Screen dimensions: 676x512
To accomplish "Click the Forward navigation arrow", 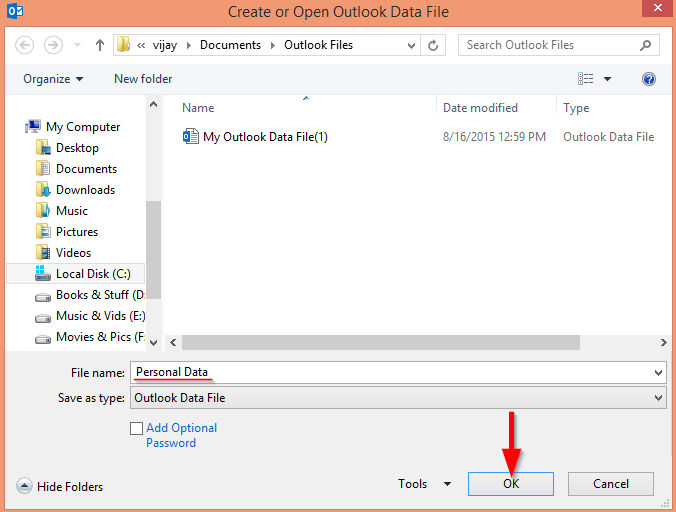I will click(53, 45).
